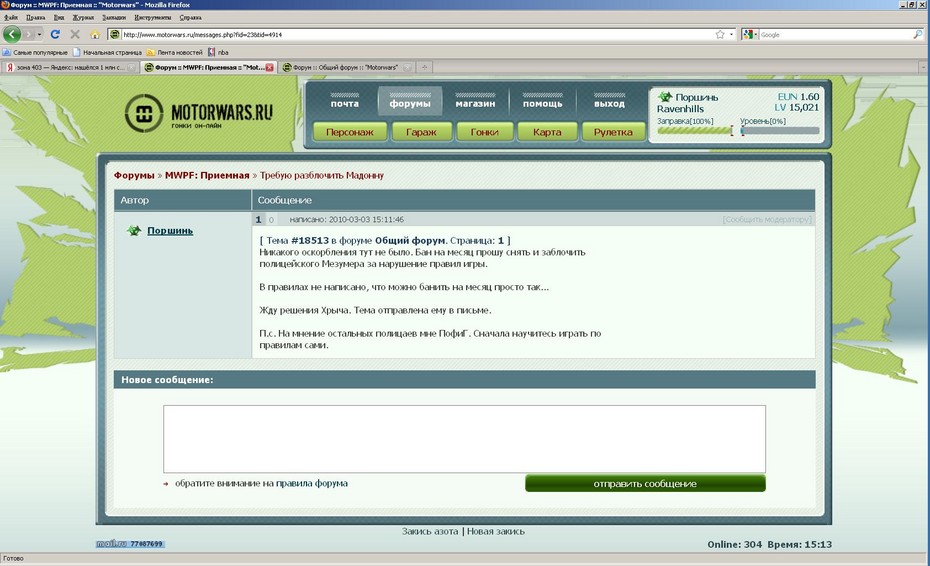930x566 pixels.
Task: Open the Вид menu
Action: [59, 17]
